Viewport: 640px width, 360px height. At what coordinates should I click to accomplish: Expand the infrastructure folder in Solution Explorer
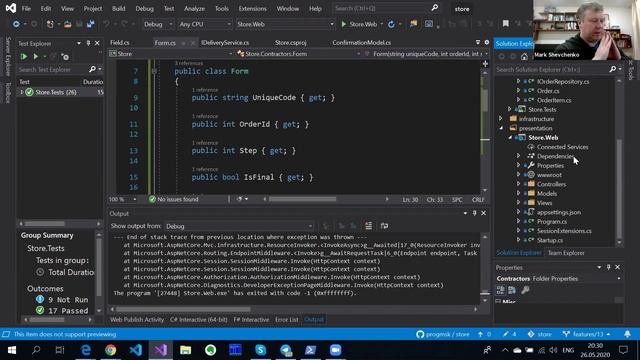(501, 119)
